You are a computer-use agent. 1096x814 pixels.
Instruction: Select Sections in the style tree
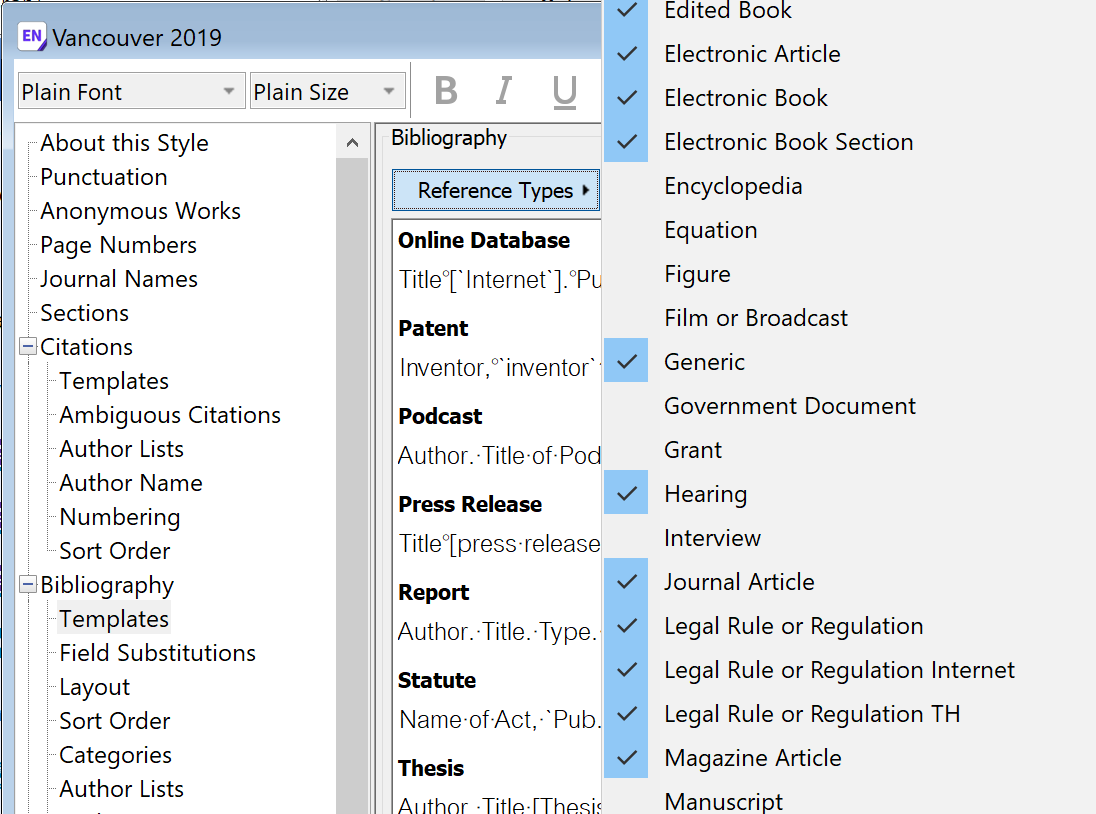tap(85, 313)
